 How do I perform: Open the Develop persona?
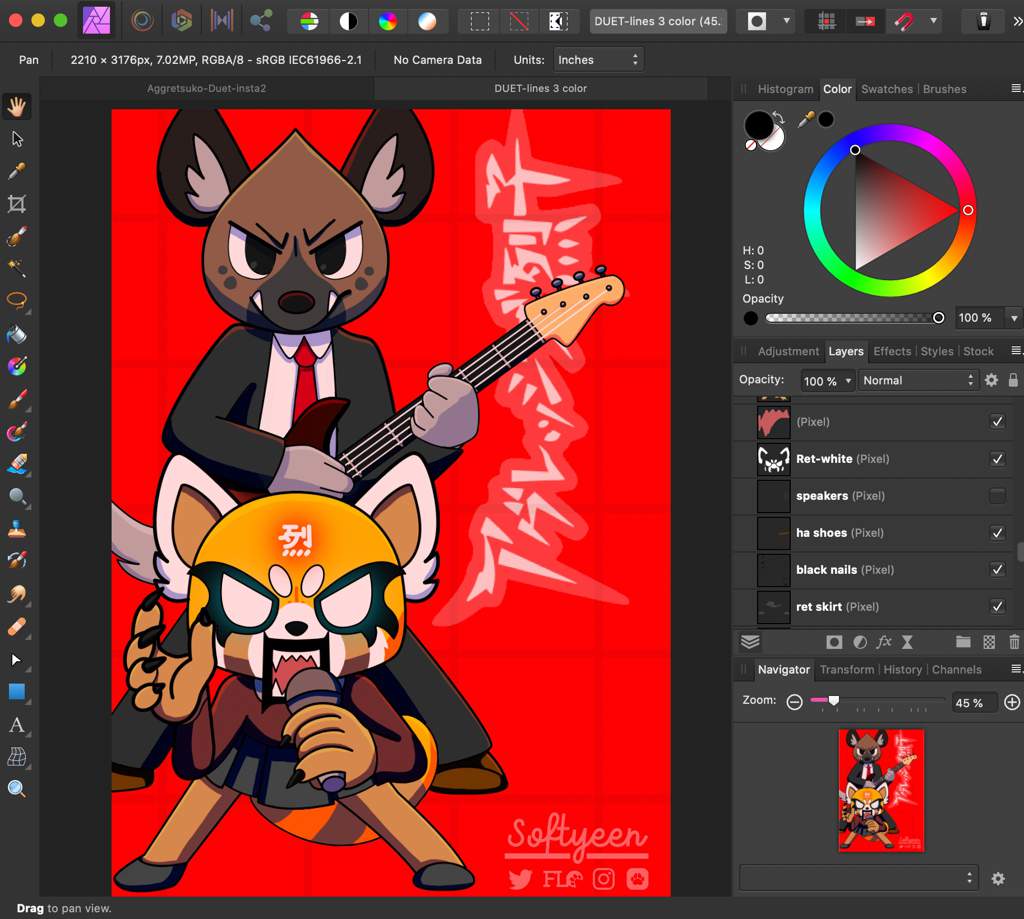[181, 21]
